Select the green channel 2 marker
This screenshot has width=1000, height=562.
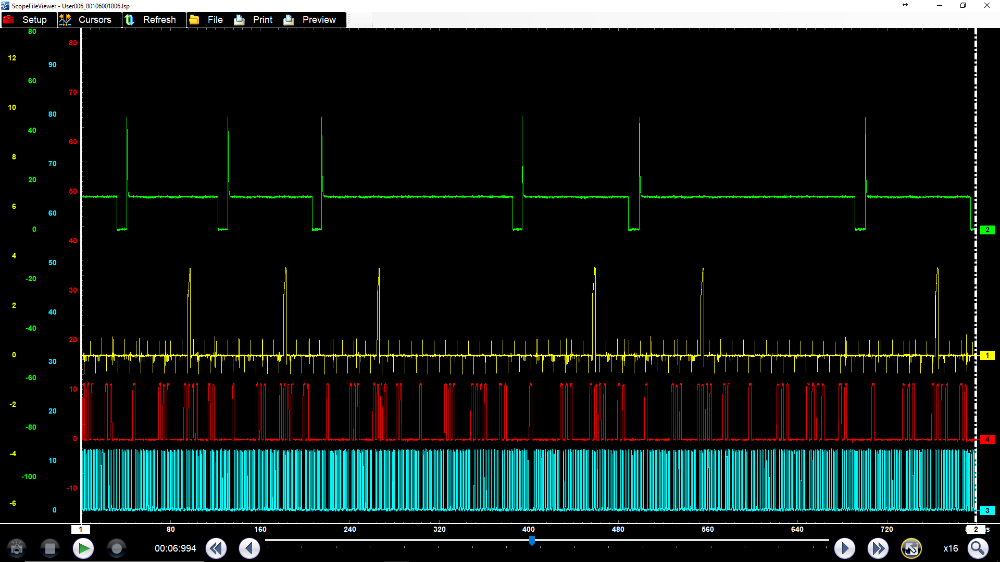click(987, 230)
